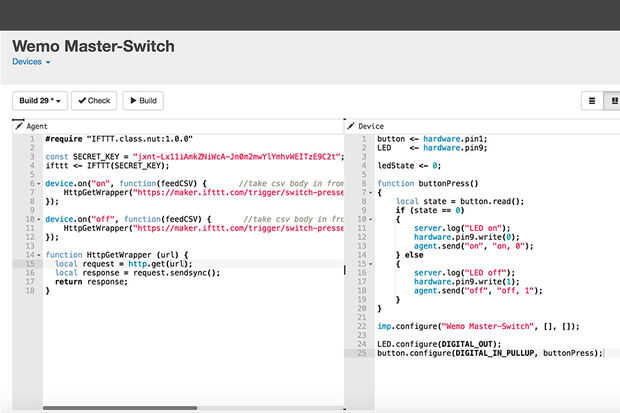620x413 pixels.
Task: Click the Agent pane label
Action: coord(37,126)
